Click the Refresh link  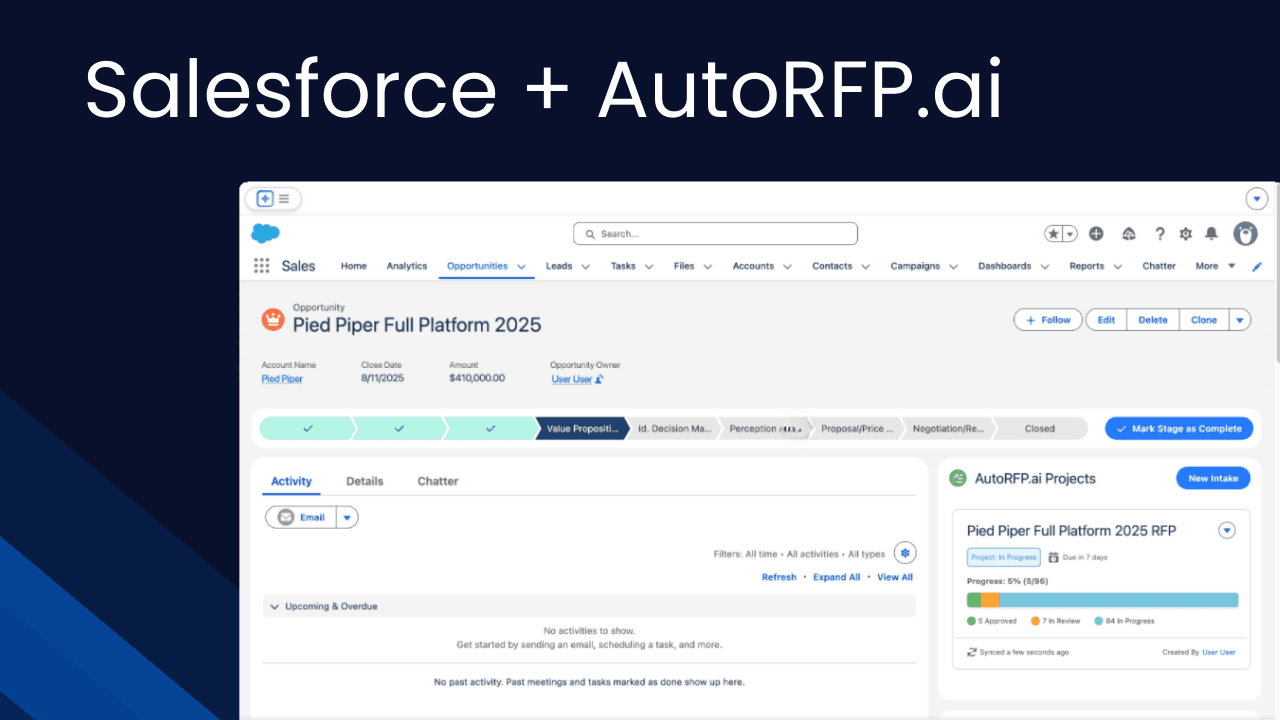click(x=779, y=577)
